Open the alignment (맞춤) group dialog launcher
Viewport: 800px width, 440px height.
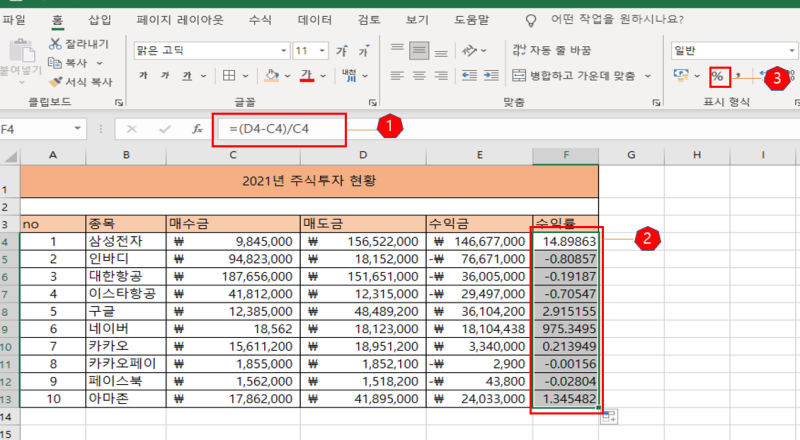[656, 103]
